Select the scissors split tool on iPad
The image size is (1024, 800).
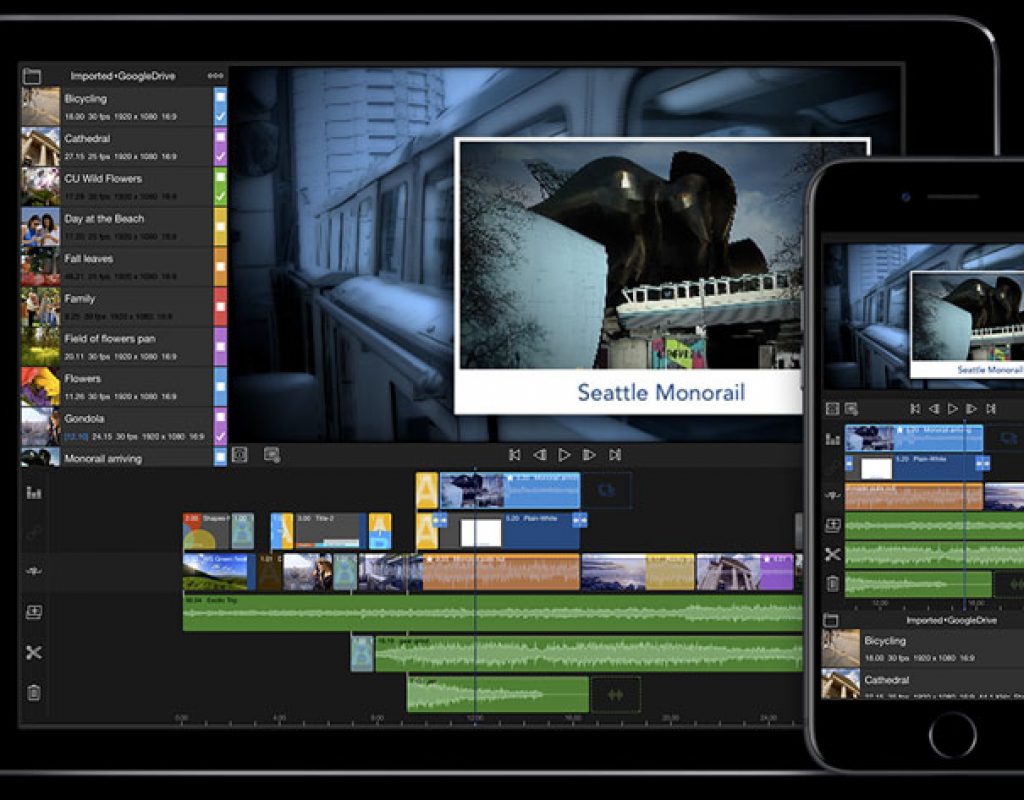[x=34, y=652]
